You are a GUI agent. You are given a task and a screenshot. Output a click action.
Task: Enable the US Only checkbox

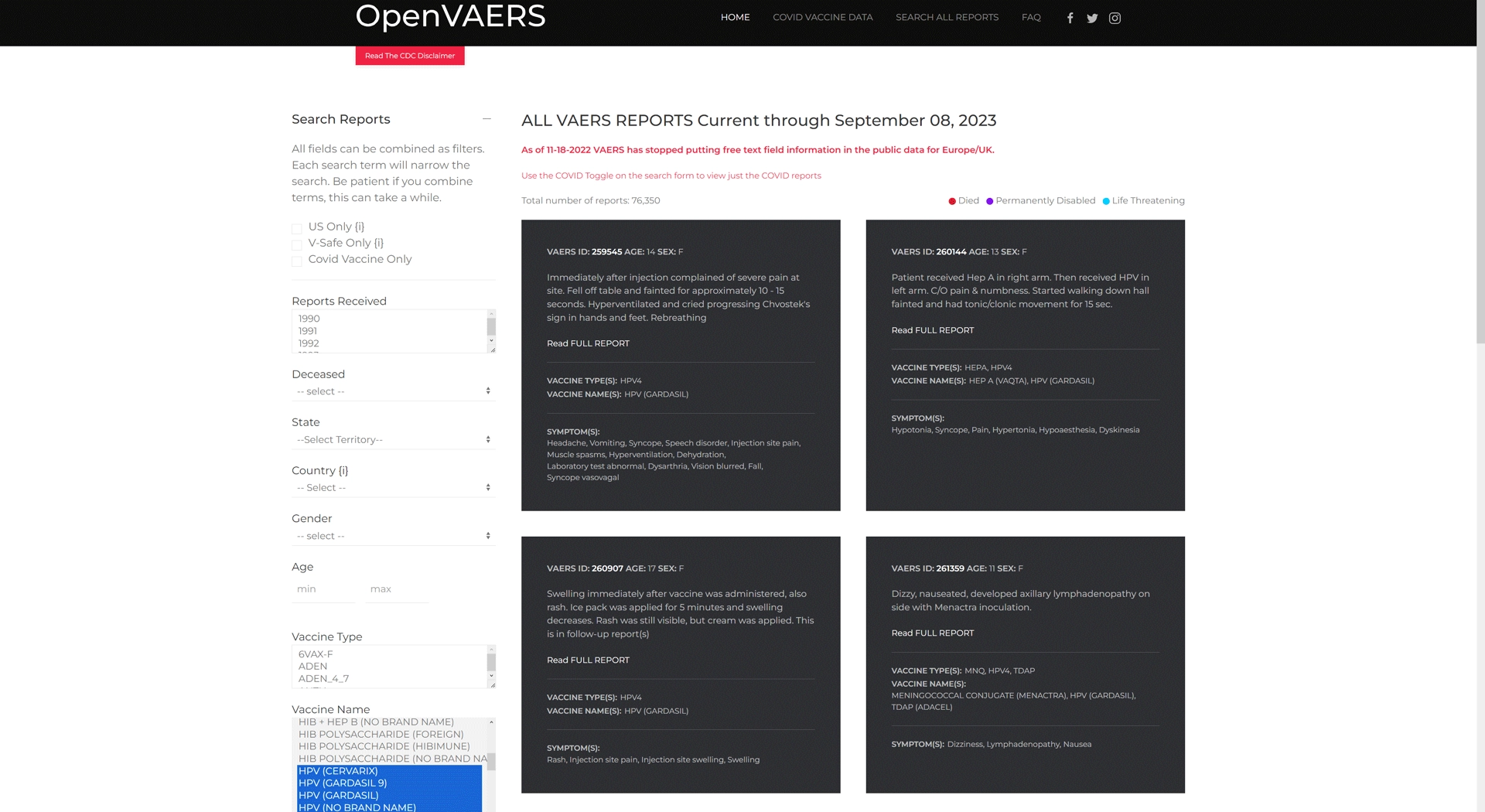pos(297,228)
